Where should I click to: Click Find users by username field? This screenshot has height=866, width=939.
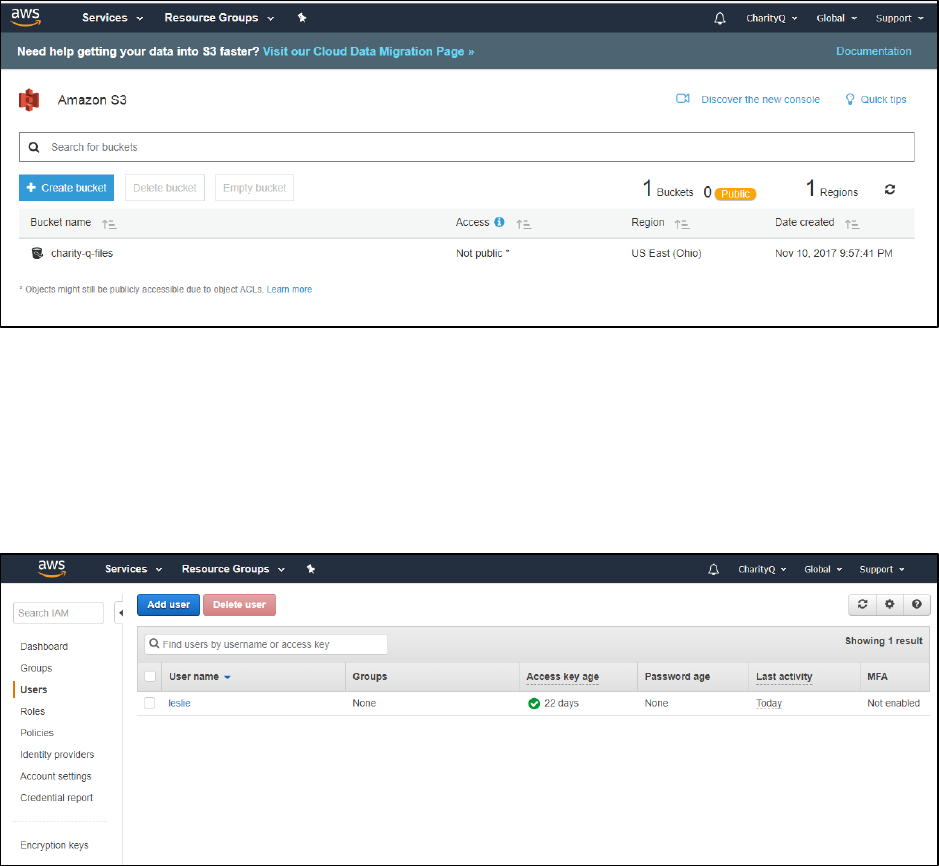tap(266, 644)
